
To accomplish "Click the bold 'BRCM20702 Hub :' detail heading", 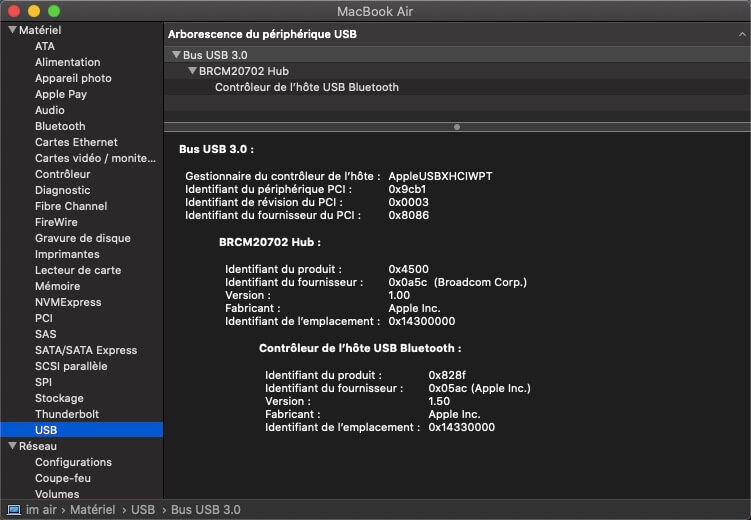I will click(270, 242).
